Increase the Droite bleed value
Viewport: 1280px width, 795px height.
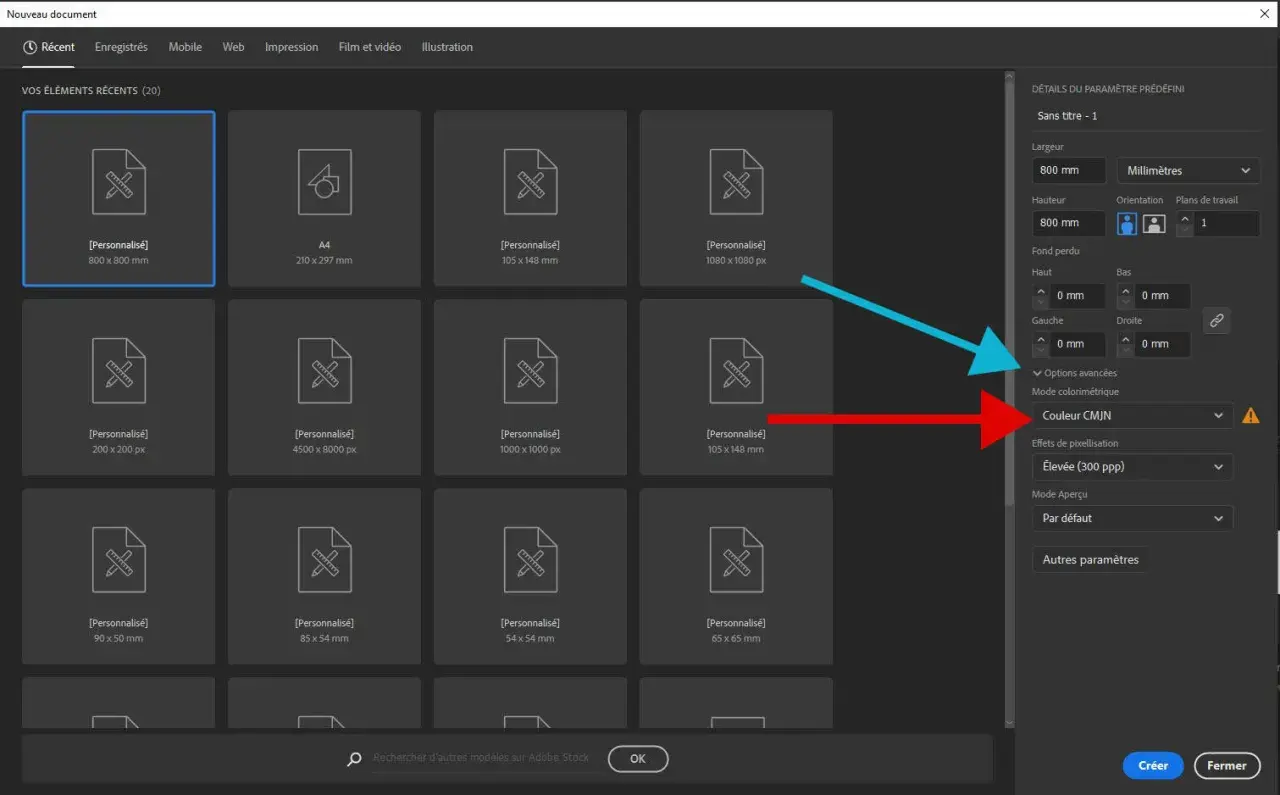[x=1125, y=338]
